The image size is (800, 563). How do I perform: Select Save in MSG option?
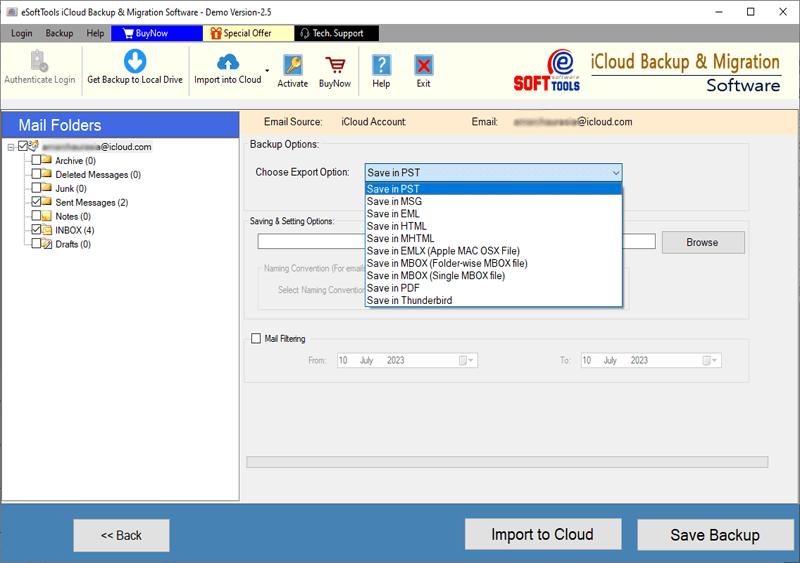(x=494, y=201)
